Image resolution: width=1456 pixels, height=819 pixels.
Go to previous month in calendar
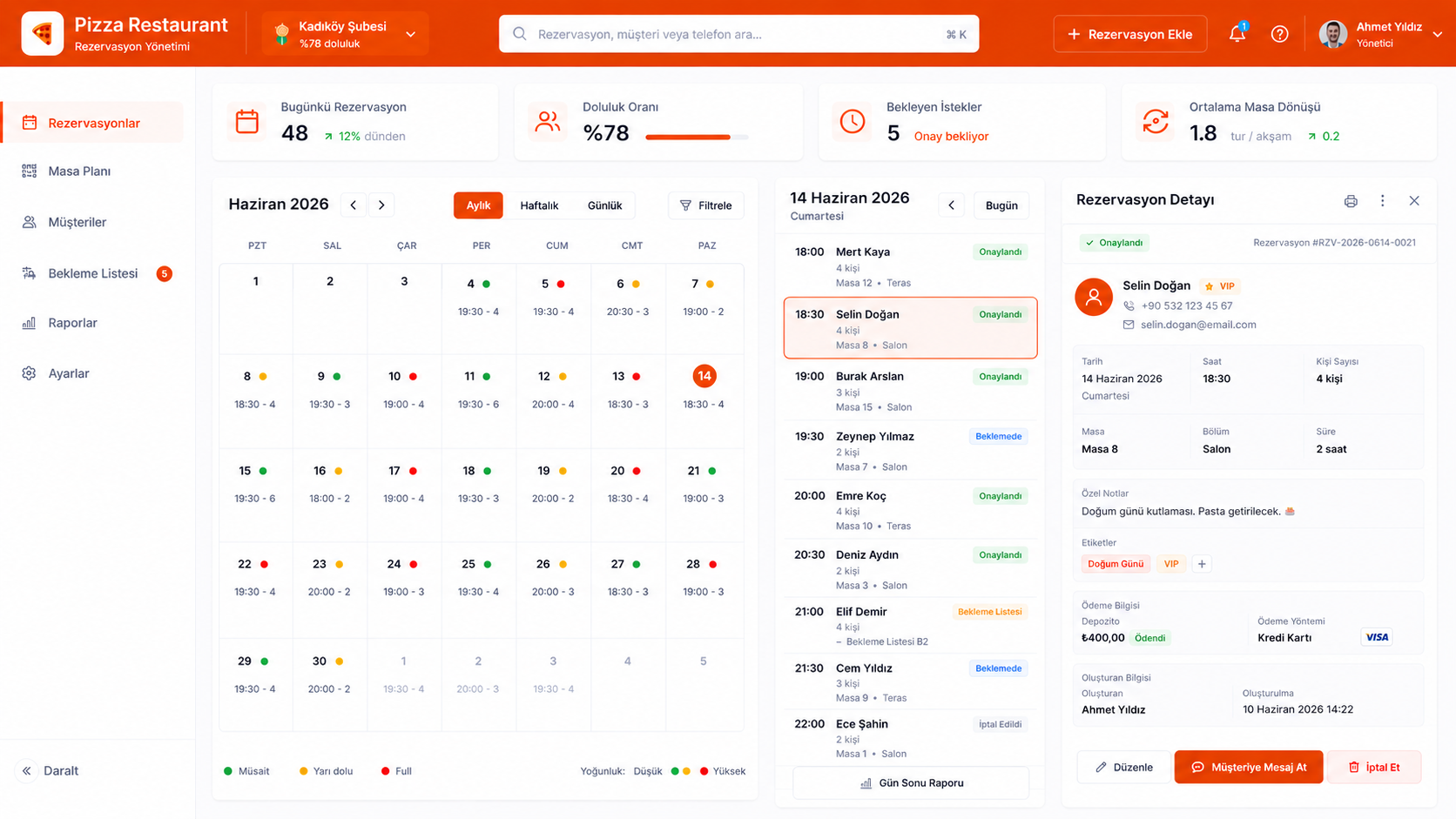(353, 205)
